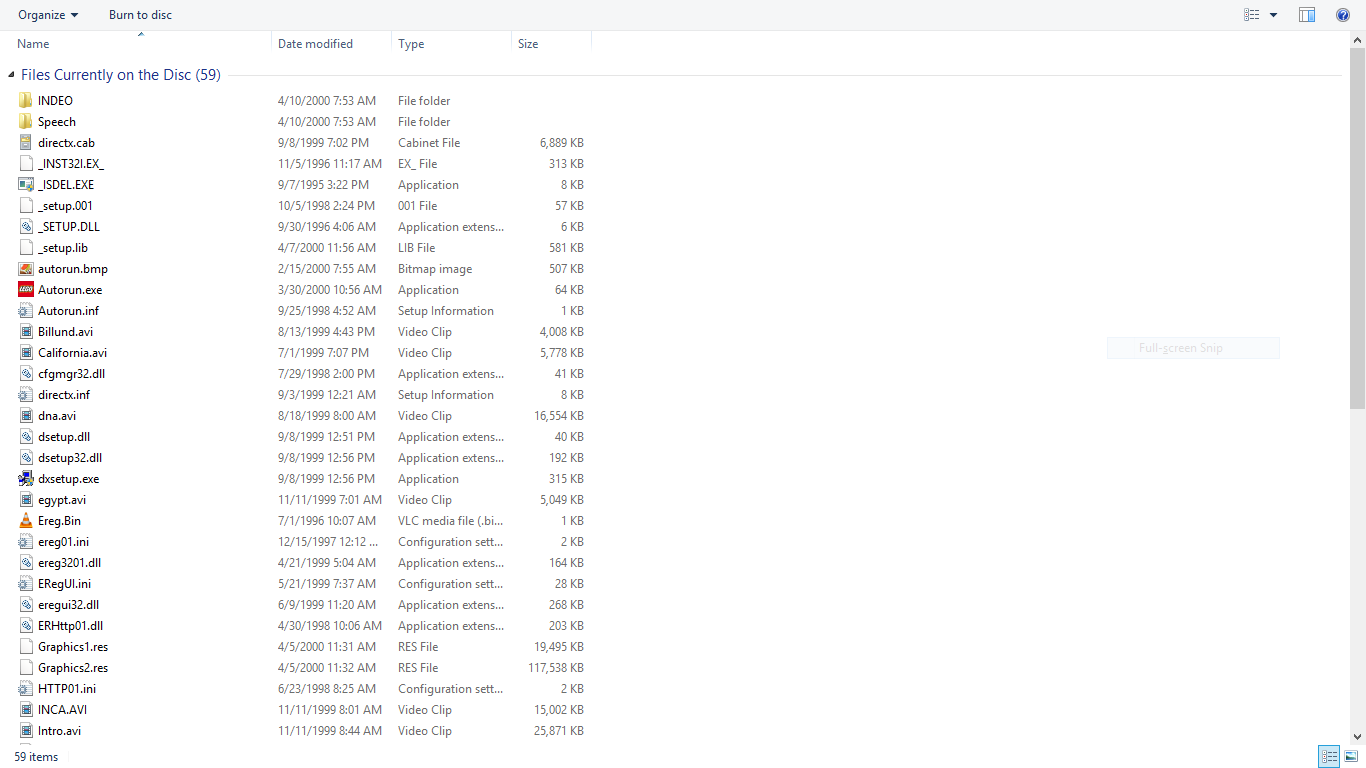Viewport: 1366px width, 768px height.
Task: Click the Bitmap image type text
Action: pyautogui.click(x=435, y=268)
